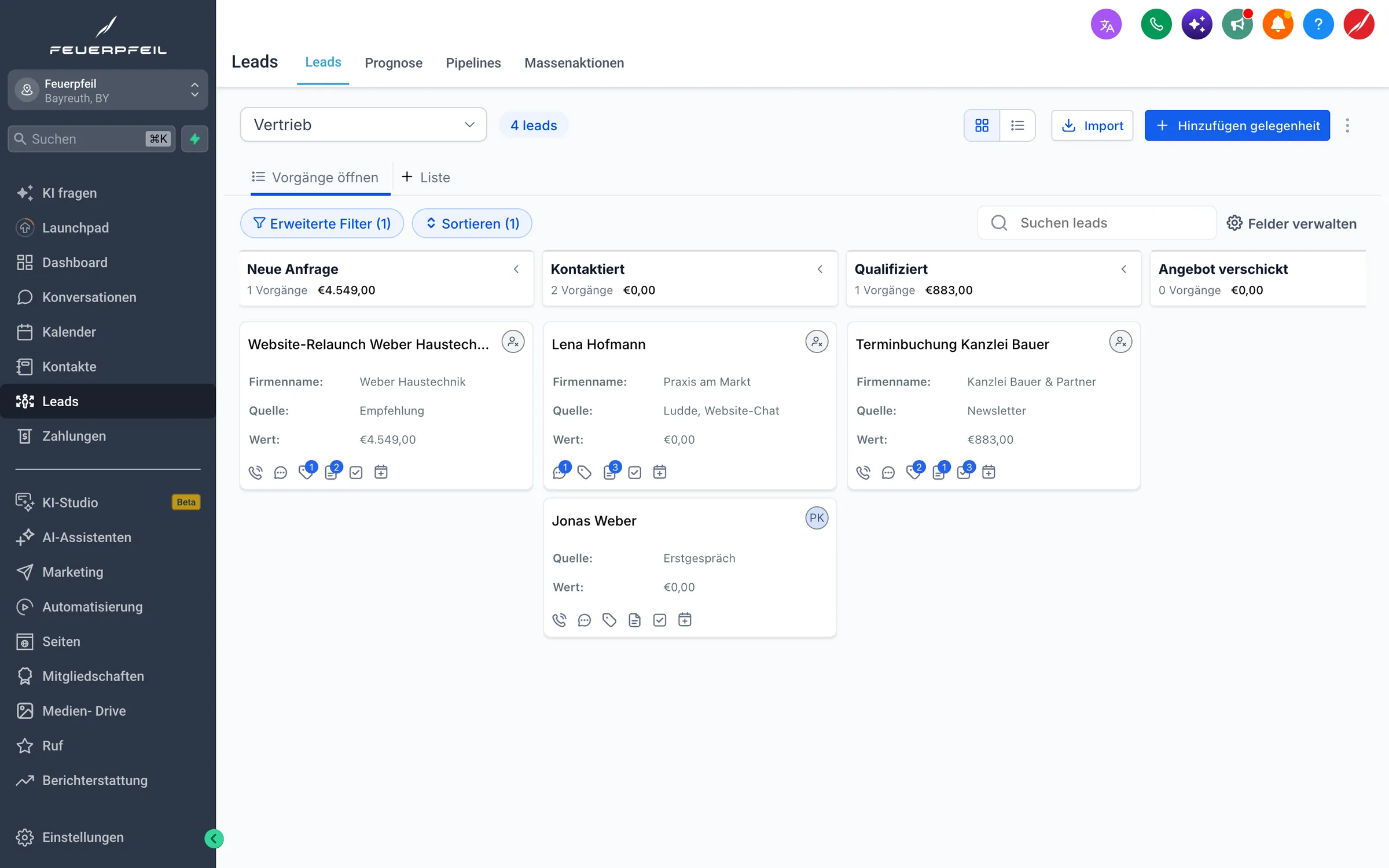Click the green phone dialer icon
Screen dimensions: 1389x868
click(x=1156, y=25)
